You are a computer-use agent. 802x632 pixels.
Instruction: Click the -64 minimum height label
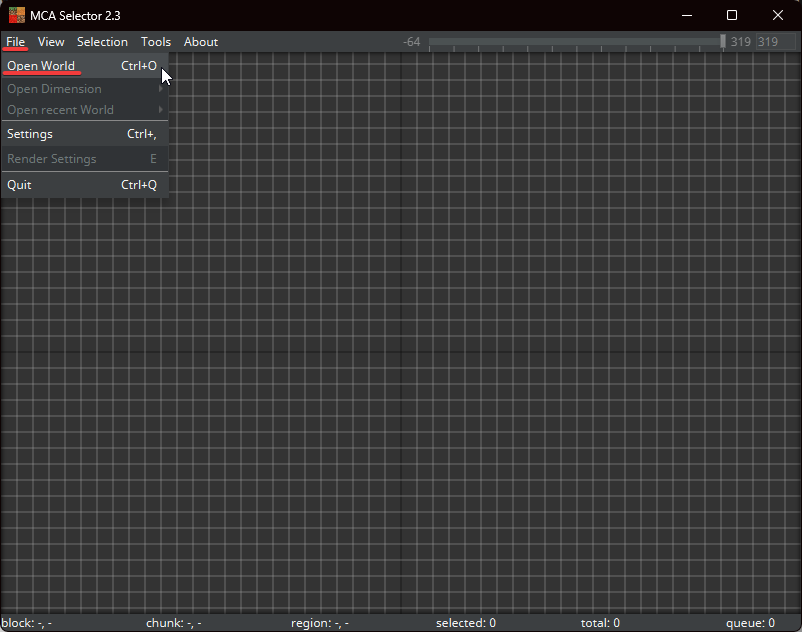(x=412, y=42)
